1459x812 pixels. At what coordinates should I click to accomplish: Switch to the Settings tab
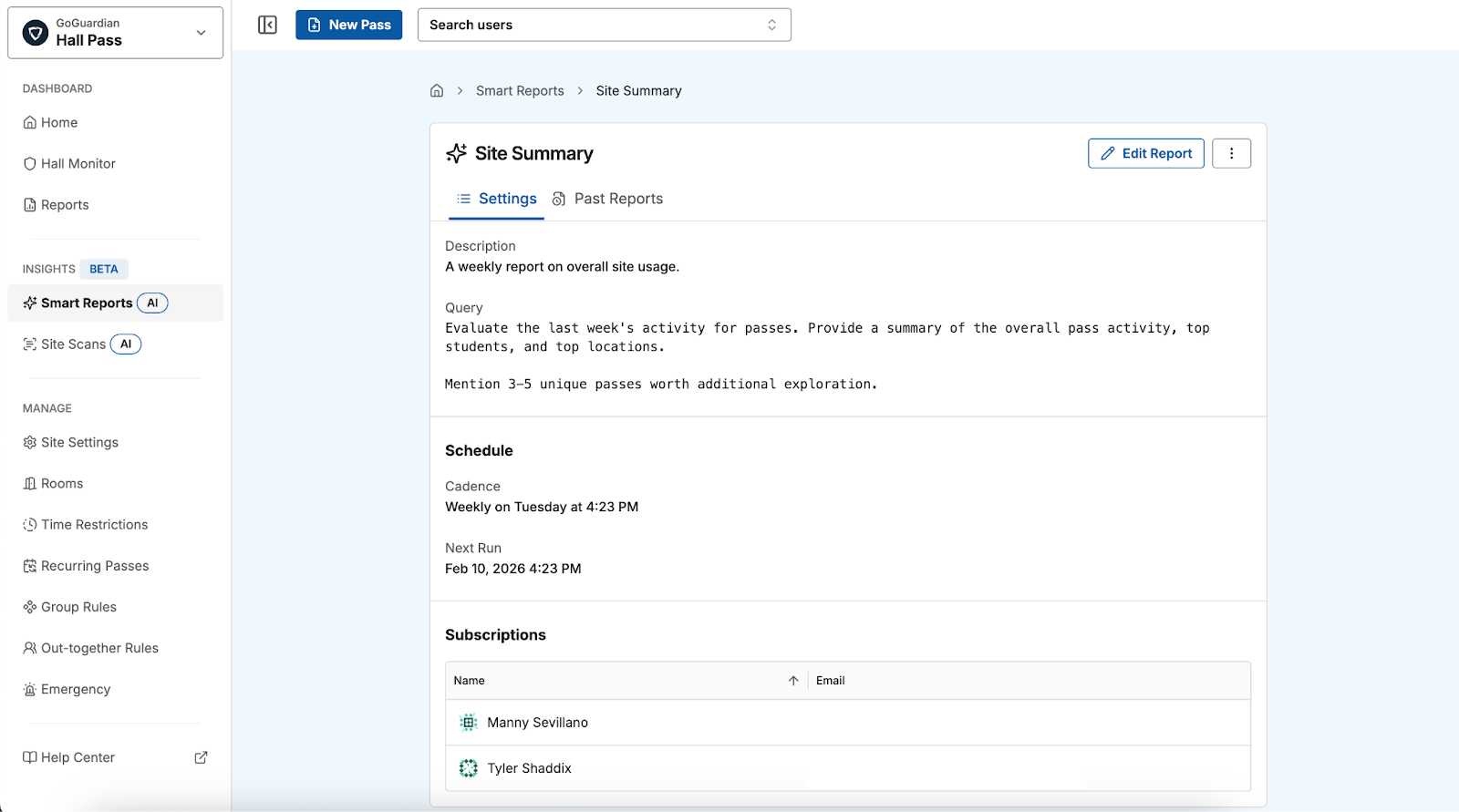click(496, 199)
